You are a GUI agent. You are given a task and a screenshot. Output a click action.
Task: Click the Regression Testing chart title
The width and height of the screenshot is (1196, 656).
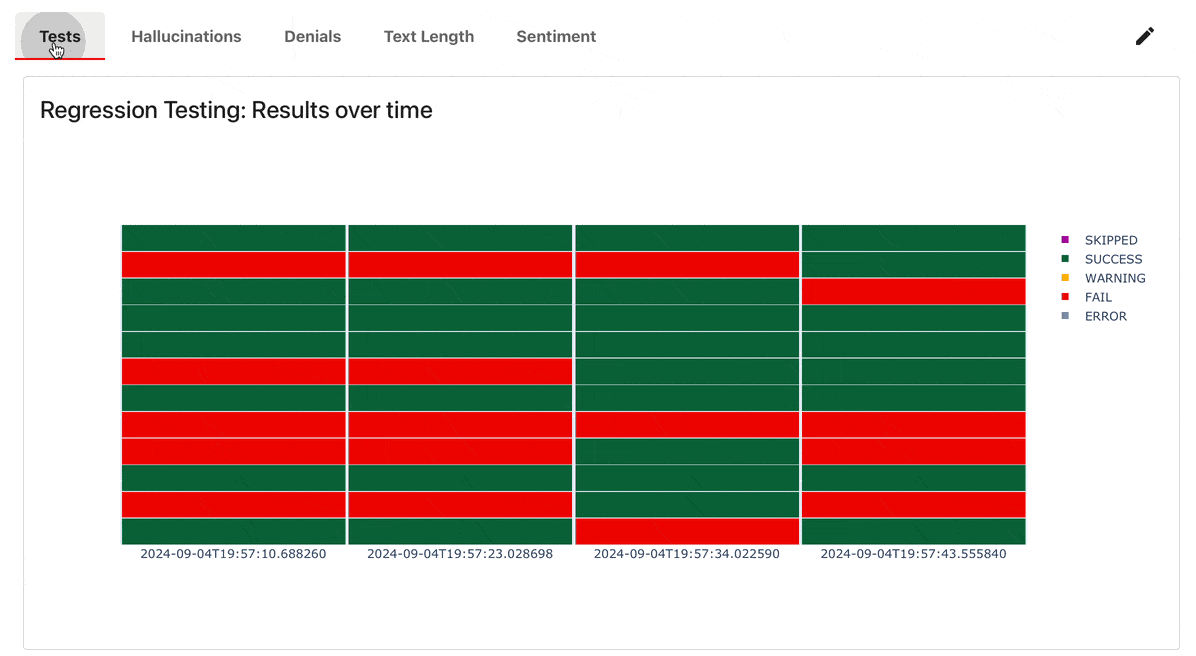point(236,110)
